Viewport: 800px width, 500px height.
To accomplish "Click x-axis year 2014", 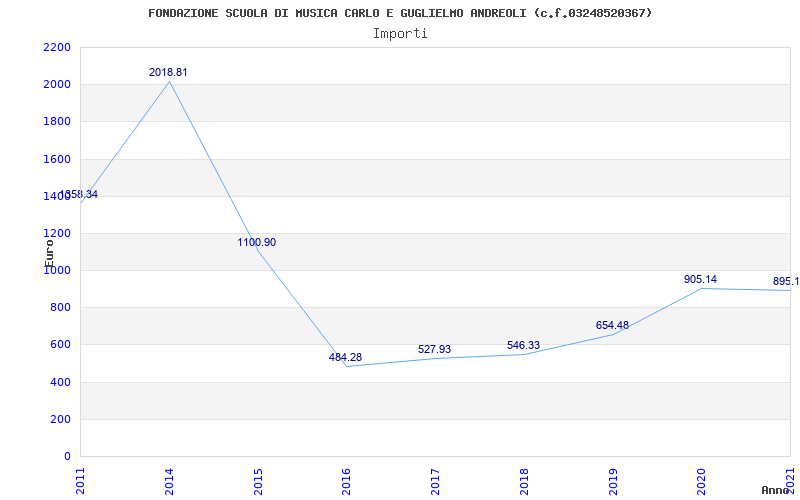I will pos(169,481).
